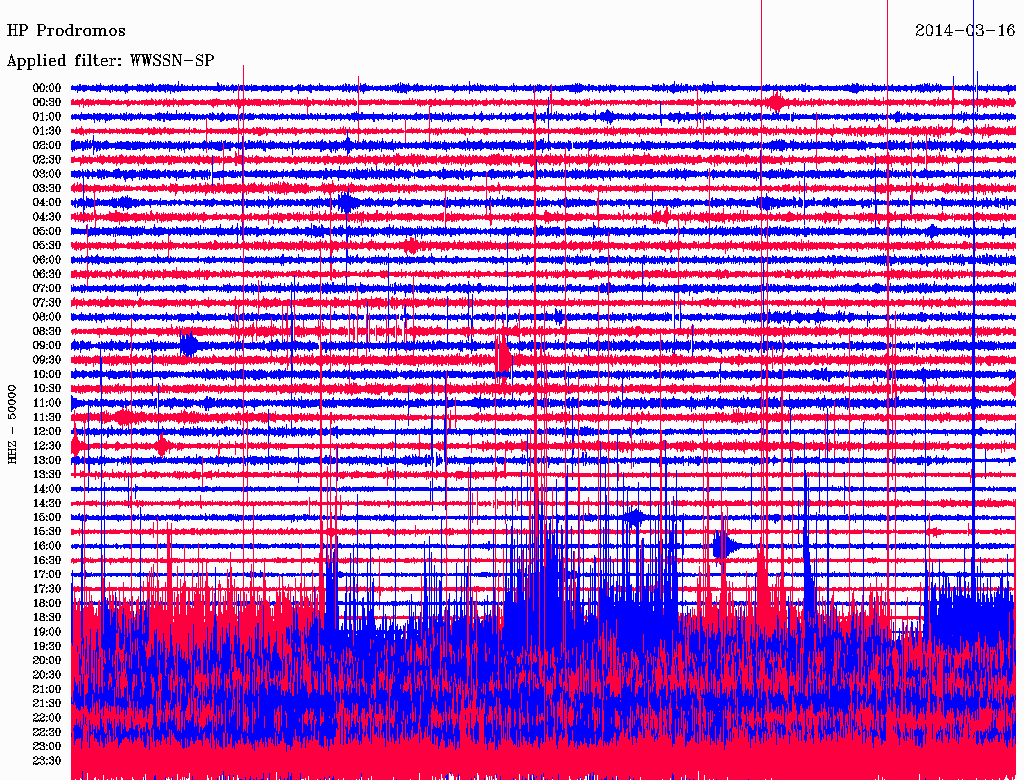Select the 06:00 time row label
This screenshot has width=1024, height=780.
tap(47, 259)
